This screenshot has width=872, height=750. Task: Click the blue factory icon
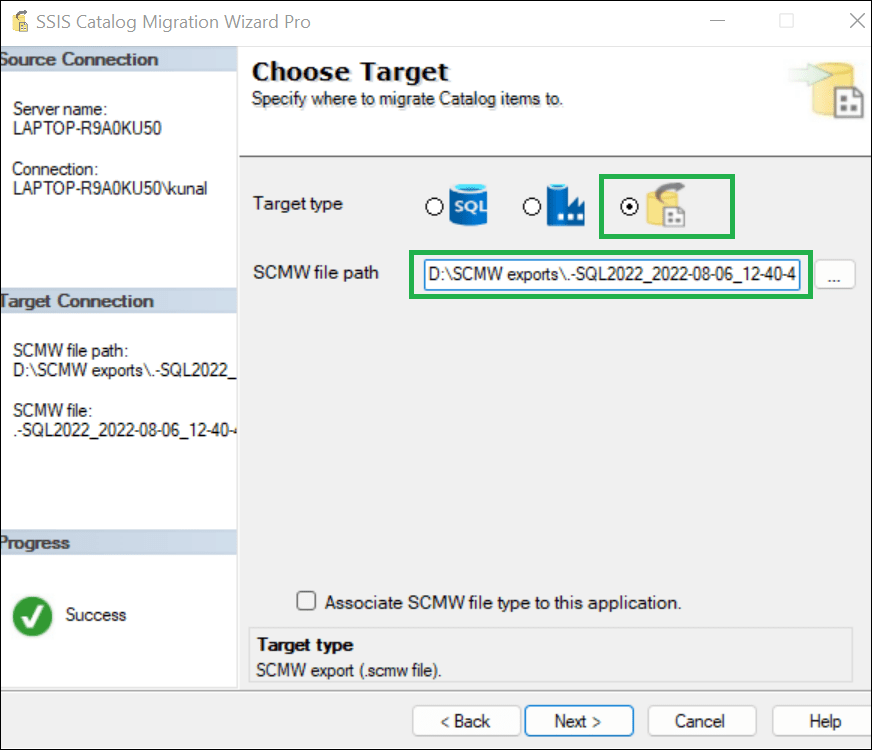pos(566,205)
